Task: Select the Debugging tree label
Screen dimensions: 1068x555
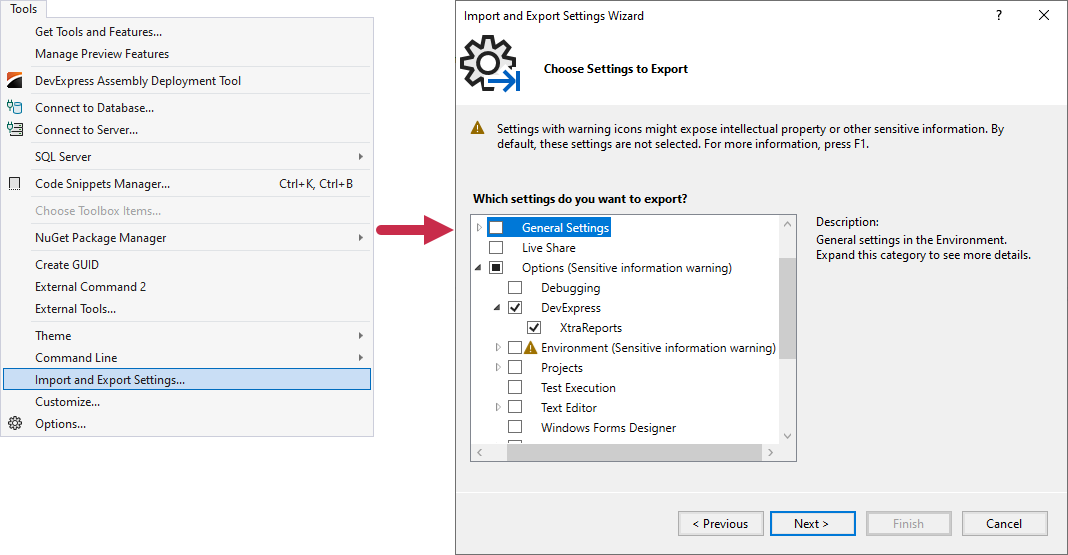Action: tap(571, 288)
